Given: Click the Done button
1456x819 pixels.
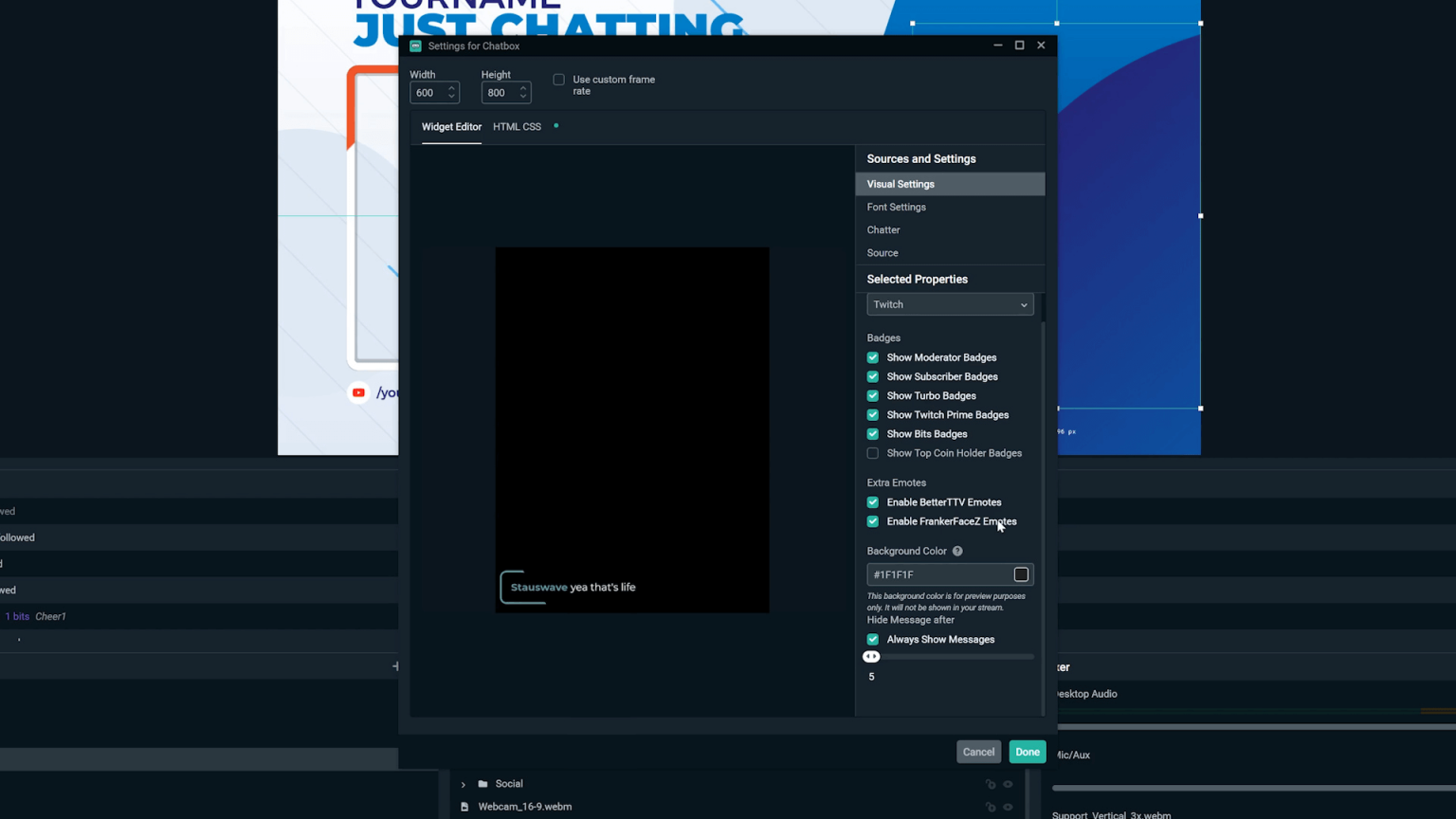Looking at the screenshot, I should 1028,751.
